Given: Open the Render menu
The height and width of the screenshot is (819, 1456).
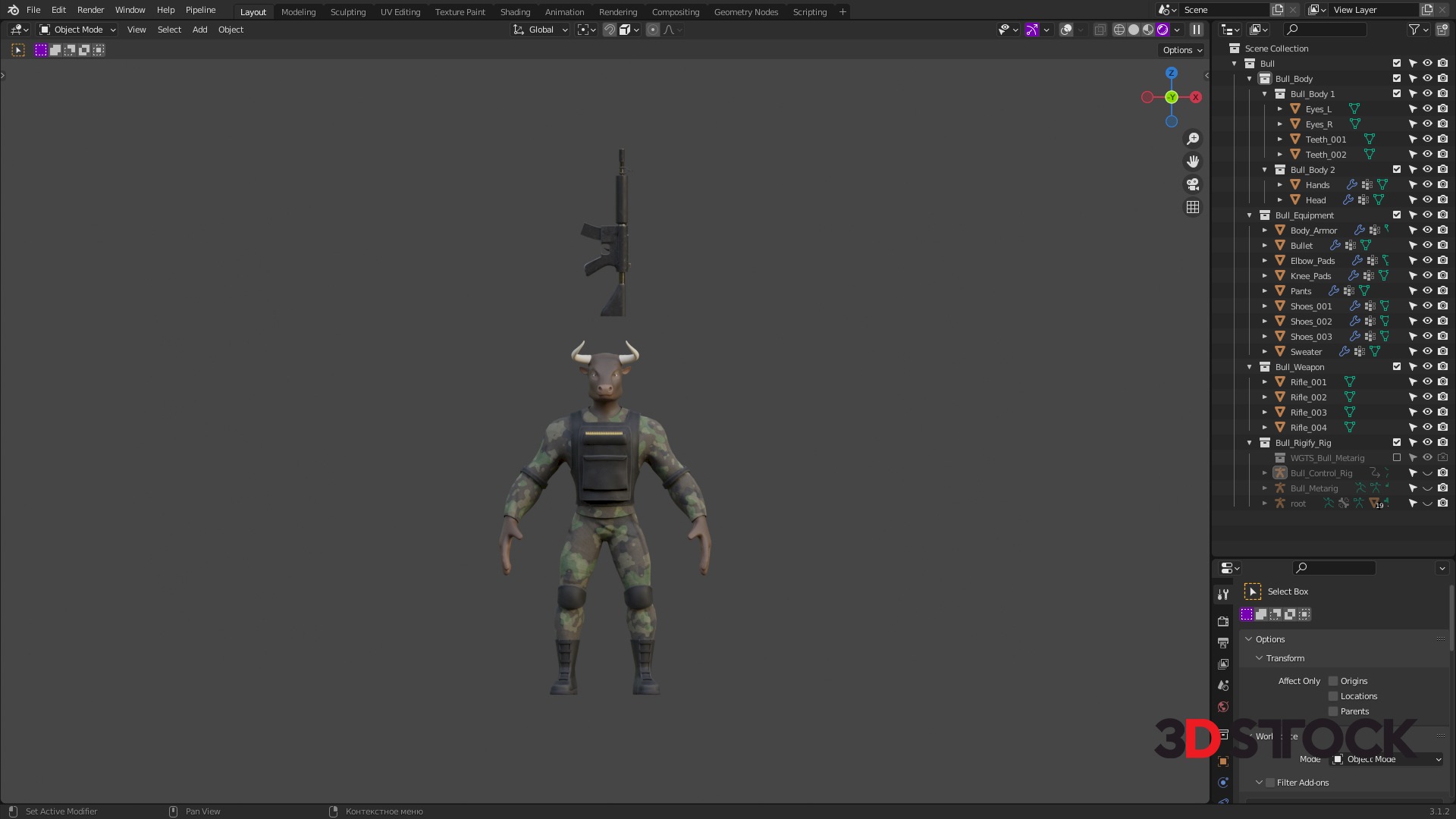Looking at the screenshot, I should tap(90, 10).
